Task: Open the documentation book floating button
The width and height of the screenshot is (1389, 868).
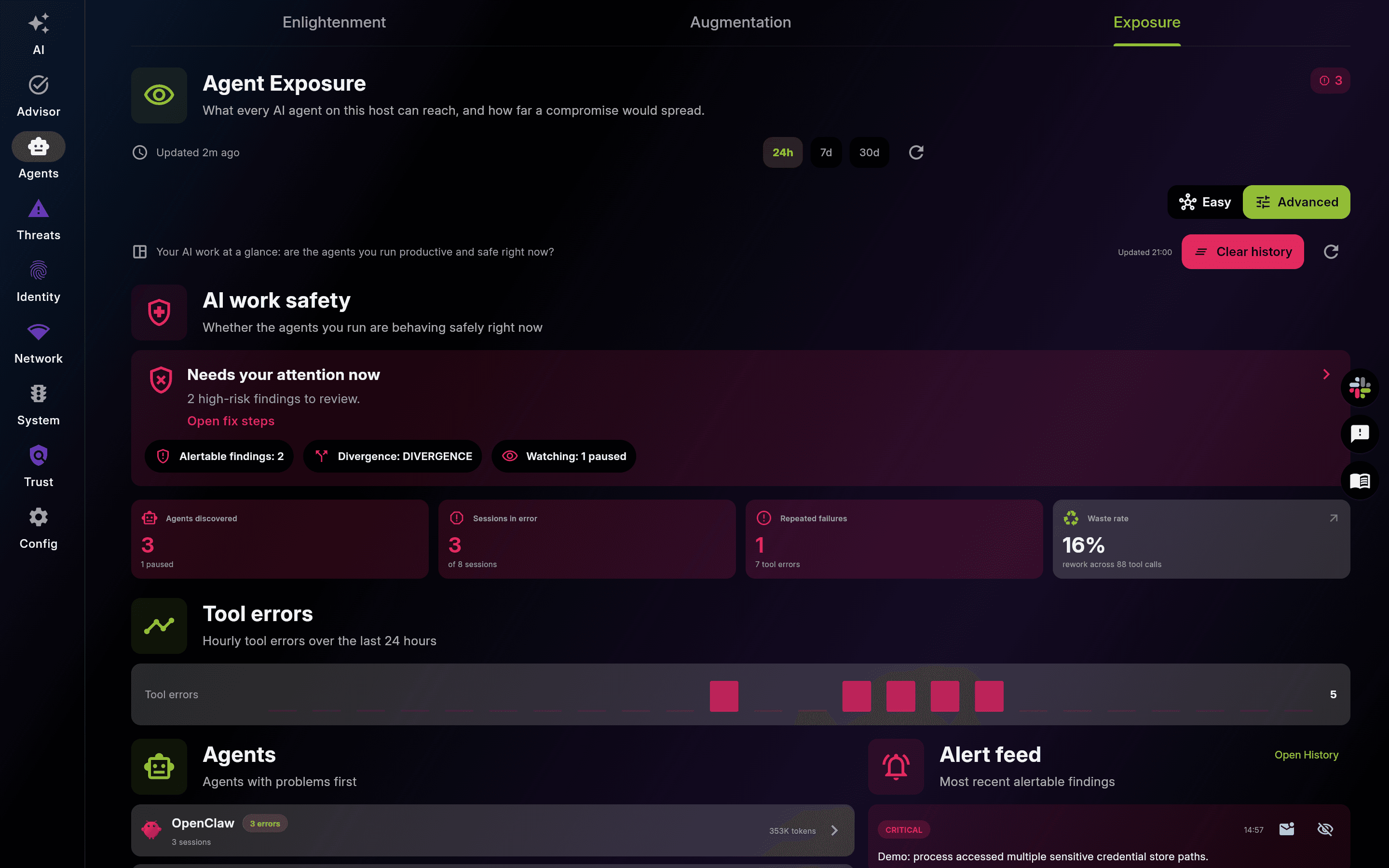Action: point(1360,480)
